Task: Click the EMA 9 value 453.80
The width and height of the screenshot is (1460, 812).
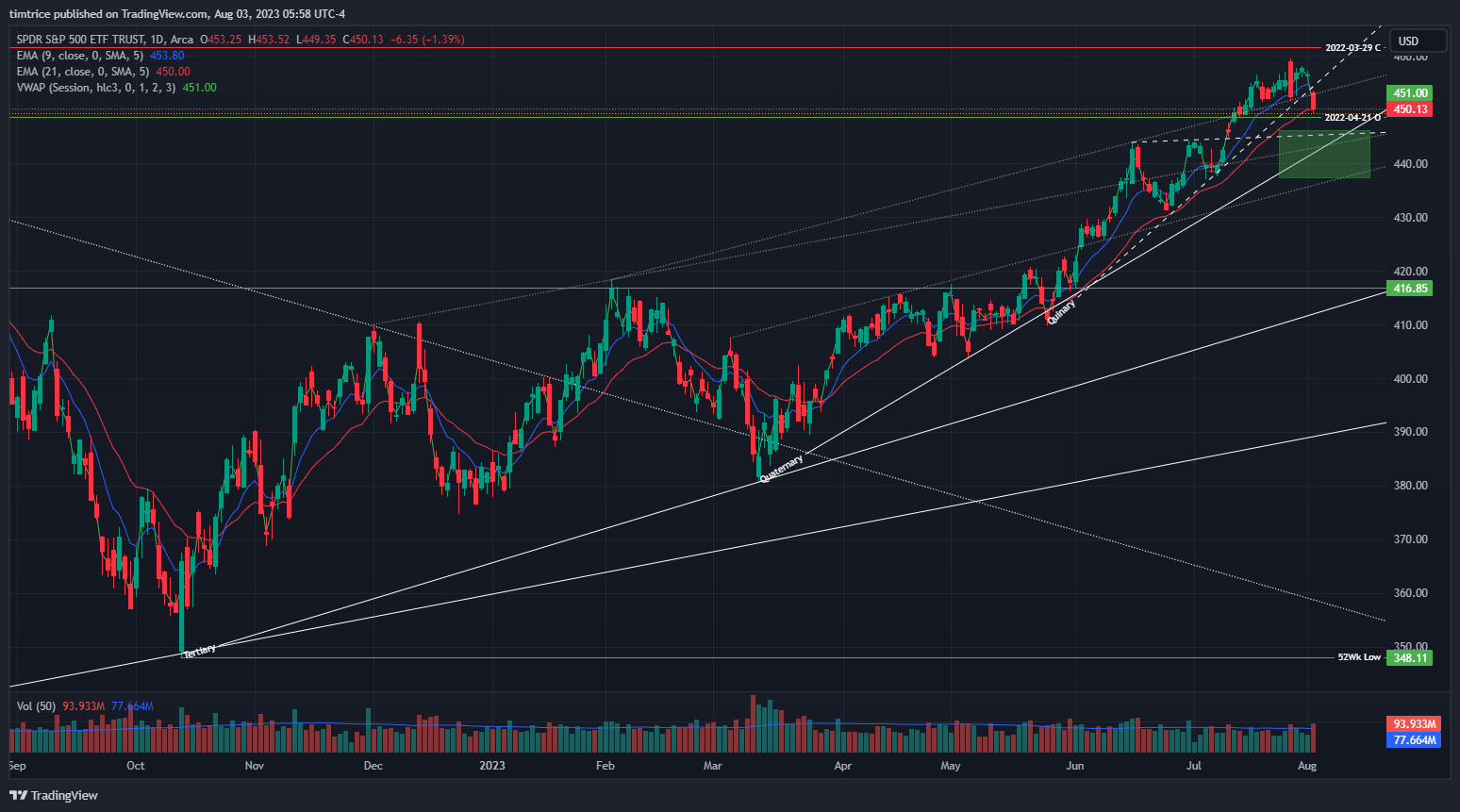Action: tap(167, 56)
